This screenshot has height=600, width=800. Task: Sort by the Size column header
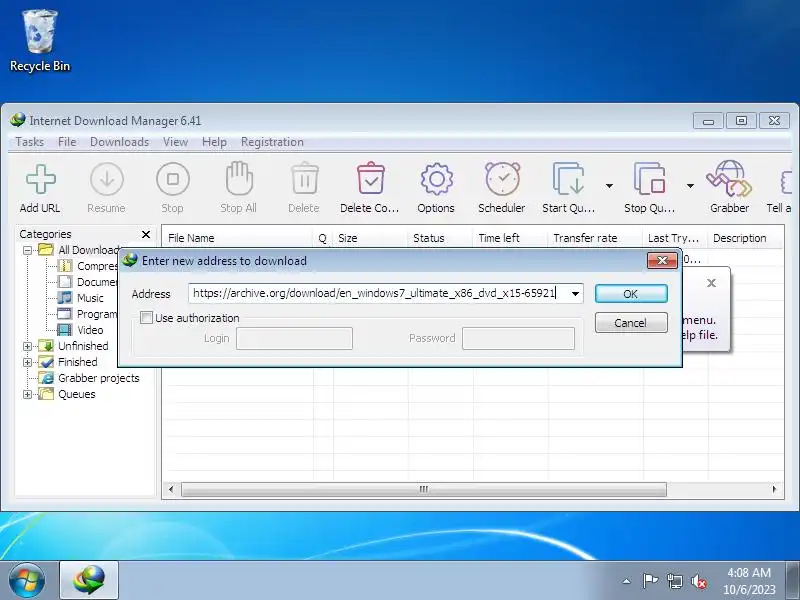pos(370,238)
